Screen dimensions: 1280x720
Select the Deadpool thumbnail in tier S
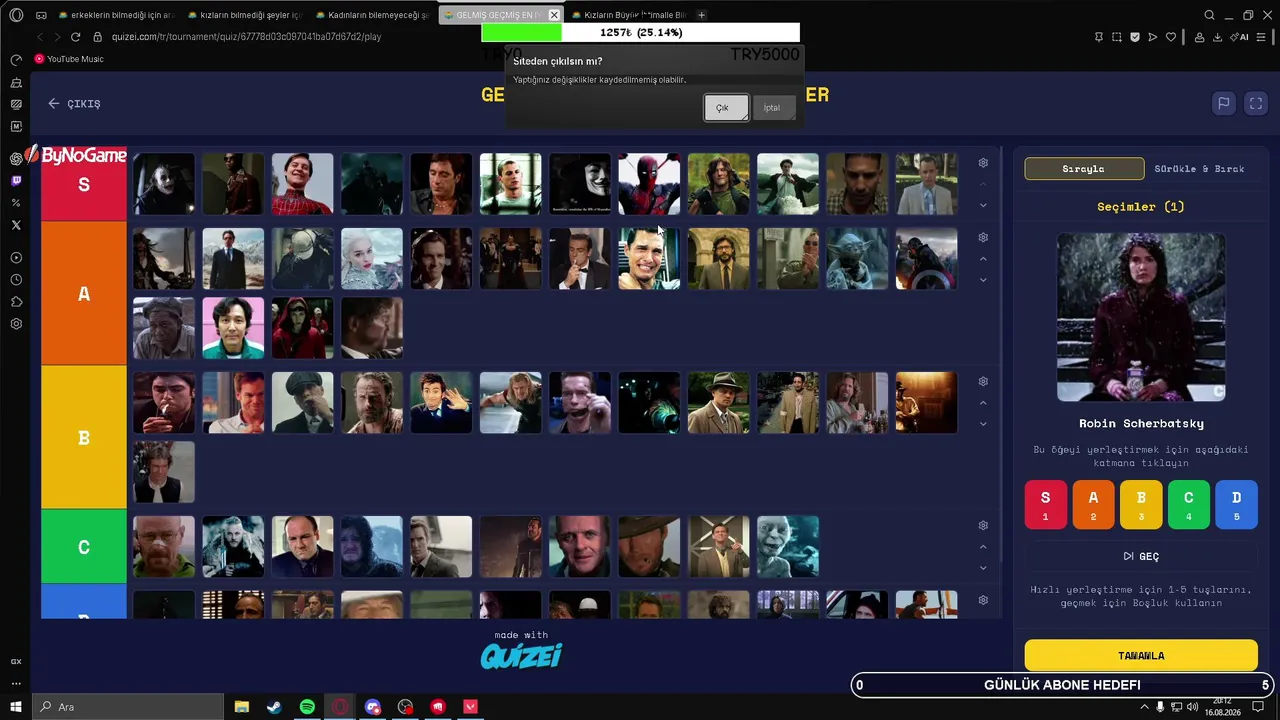[649, 184]
